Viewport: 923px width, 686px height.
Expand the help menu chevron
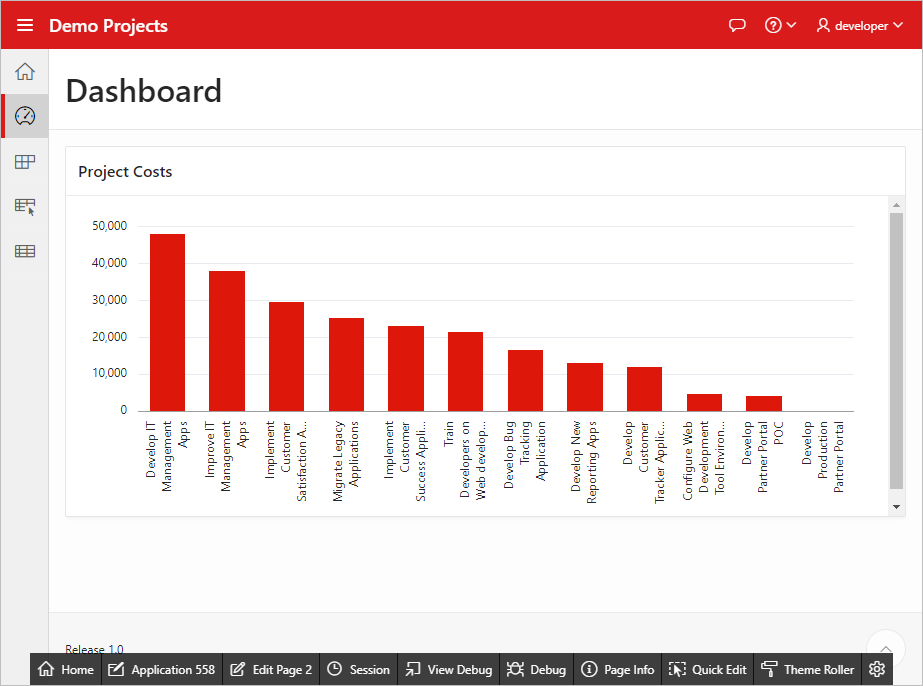[x=793, y=25]
